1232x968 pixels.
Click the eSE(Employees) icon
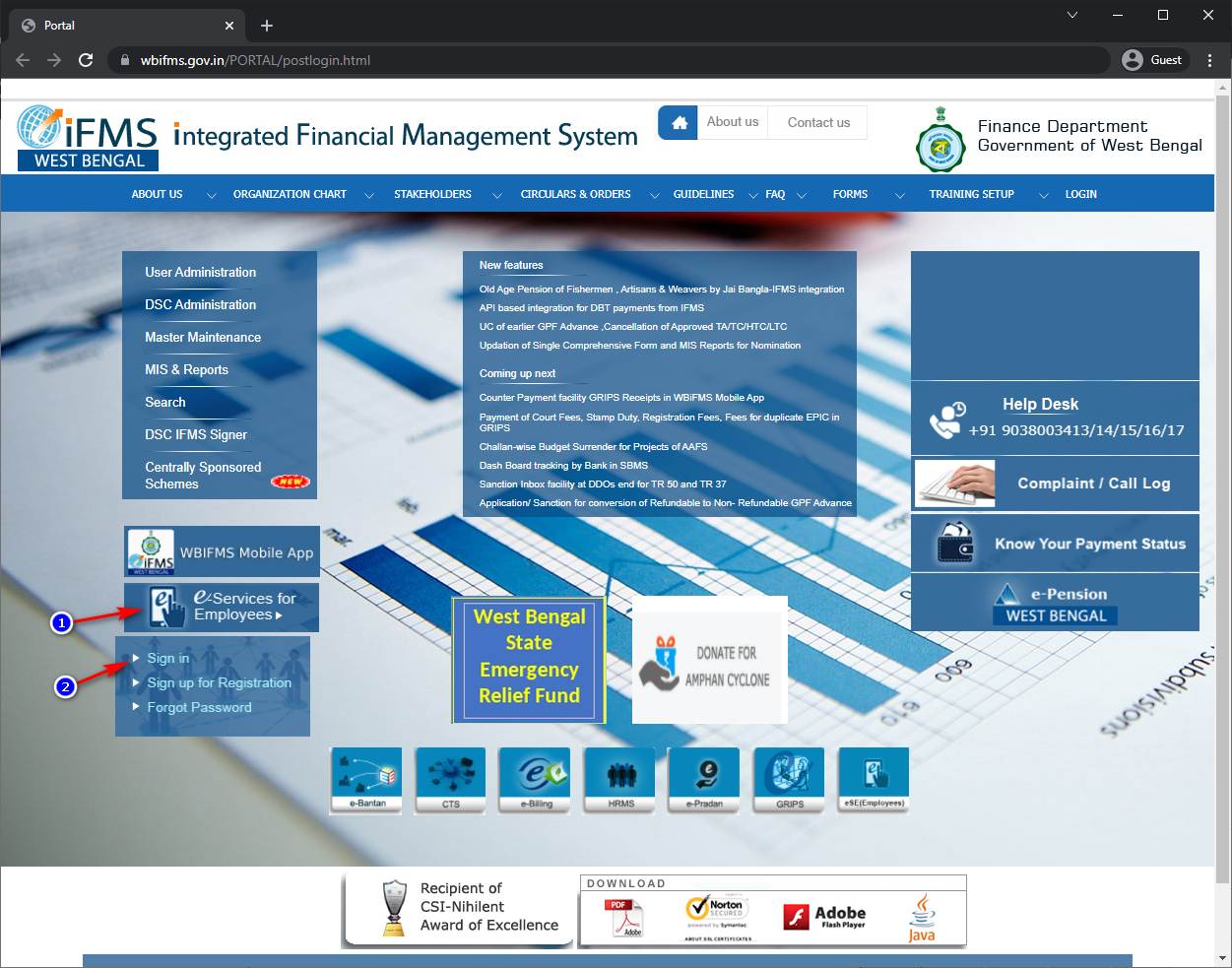click(873, 780)
